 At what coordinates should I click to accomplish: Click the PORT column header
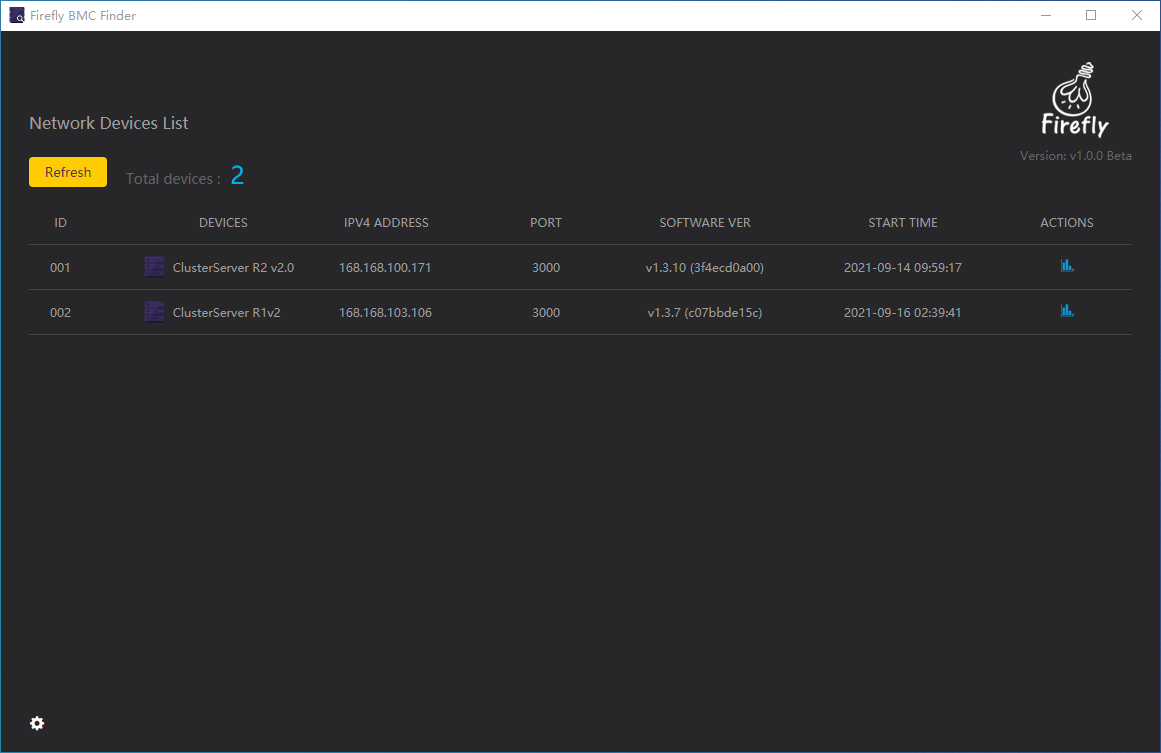tap(546, 222)
